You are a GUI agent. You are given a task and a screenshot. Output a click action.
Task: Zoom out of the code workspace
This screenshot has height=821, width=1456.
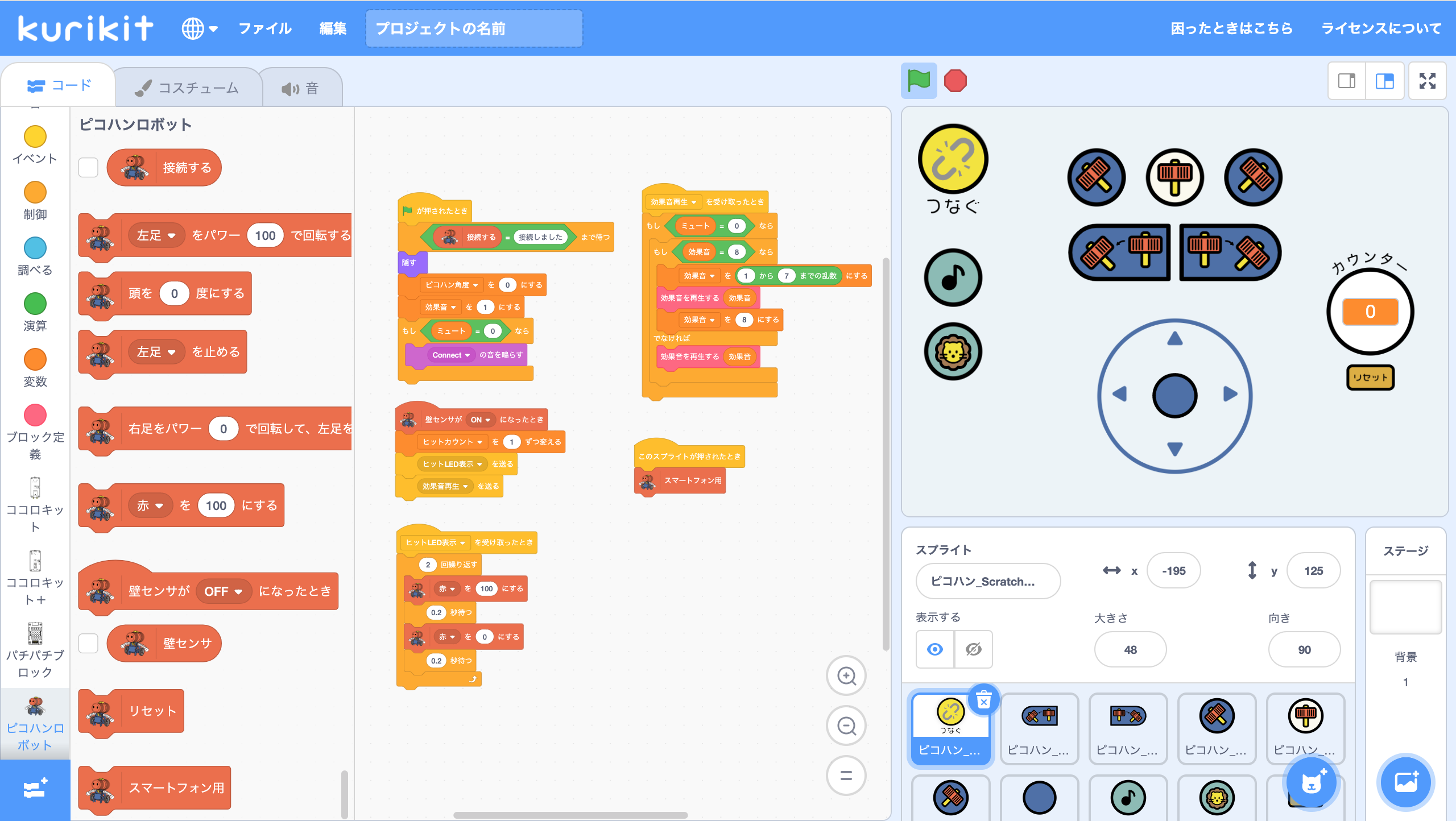(x=846, y=726)
